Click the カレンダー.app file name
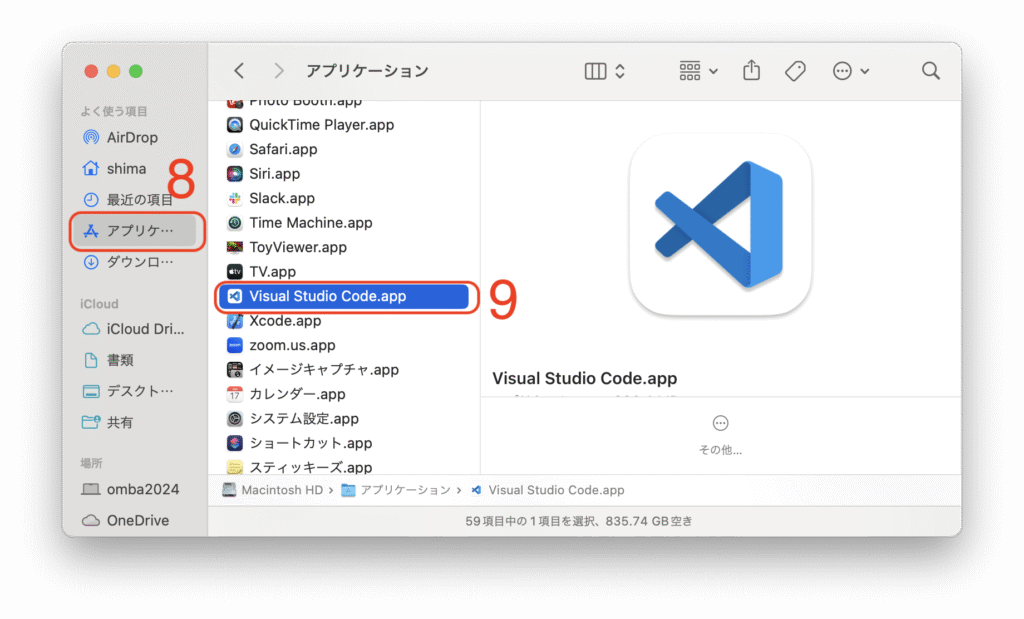1024x619 pixels. 298,394
